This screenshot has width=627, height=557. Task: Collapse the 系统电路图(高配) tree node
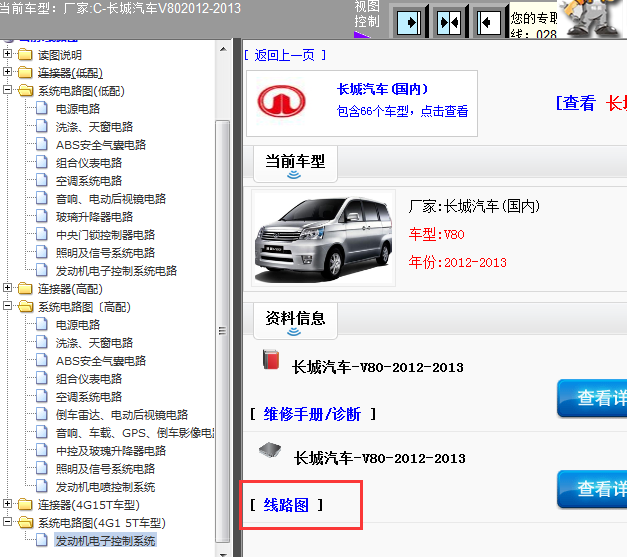pos(7,305)
